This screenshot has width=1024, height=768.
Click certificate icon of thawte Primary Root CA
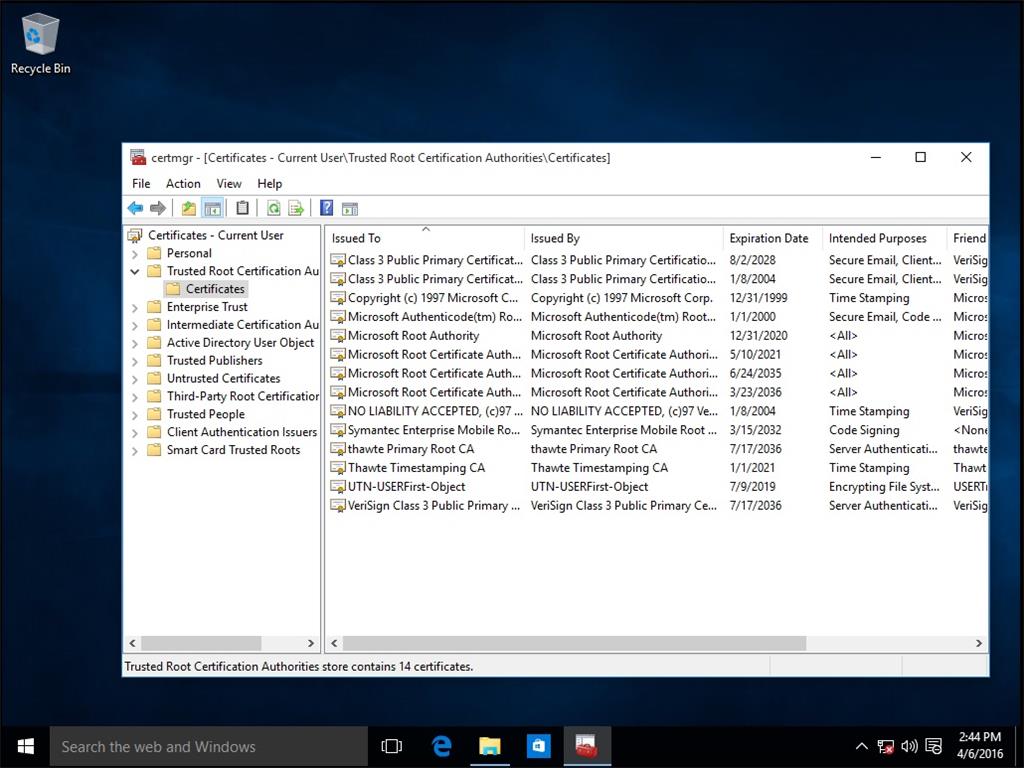tap(338, 449)
